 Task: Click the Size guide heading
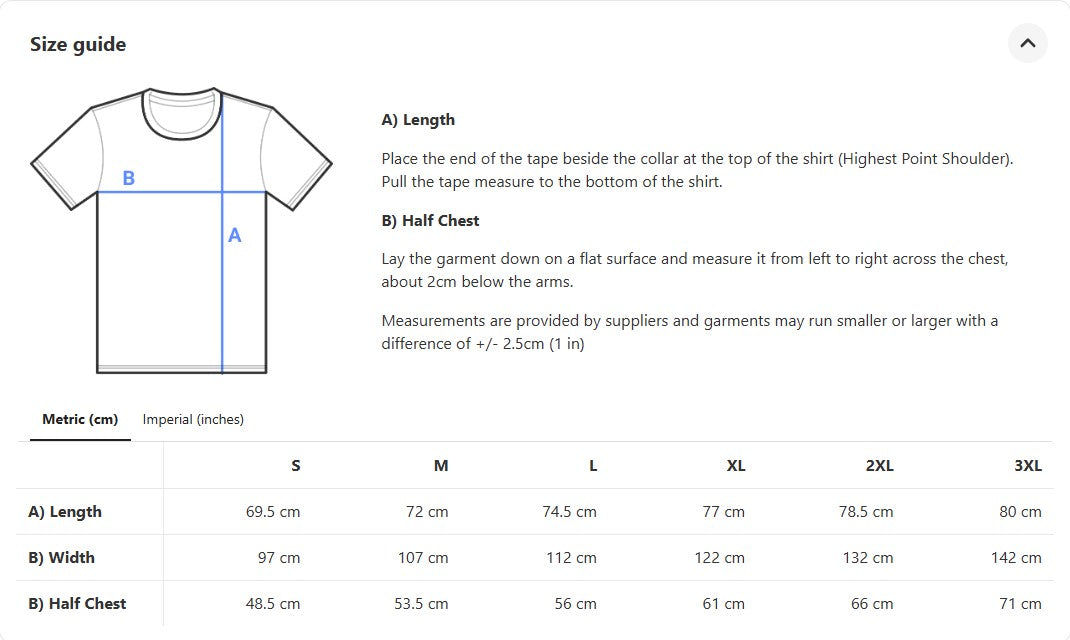78,44
